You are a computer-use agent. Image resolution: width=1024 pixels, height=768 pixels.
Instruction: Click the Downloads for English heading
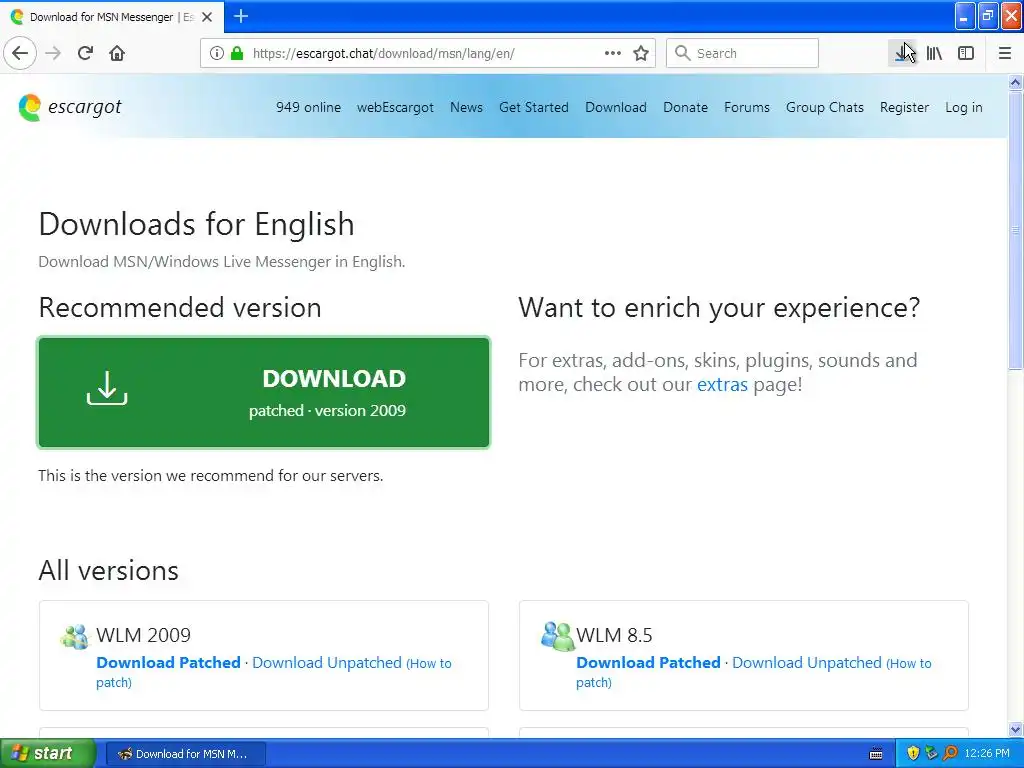pos(197,224)
